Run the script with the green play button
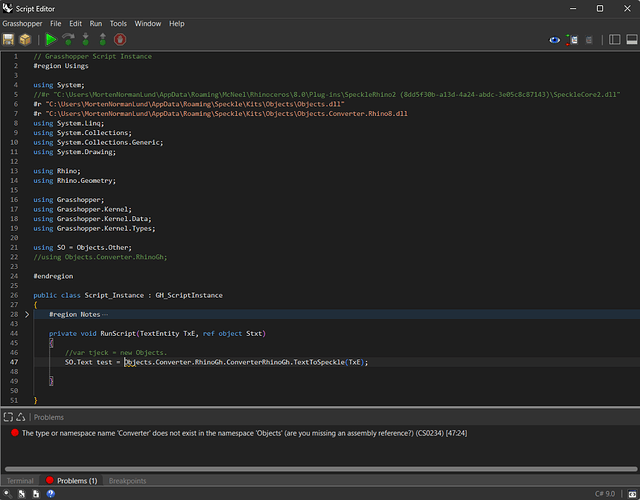 click(51, 40)
